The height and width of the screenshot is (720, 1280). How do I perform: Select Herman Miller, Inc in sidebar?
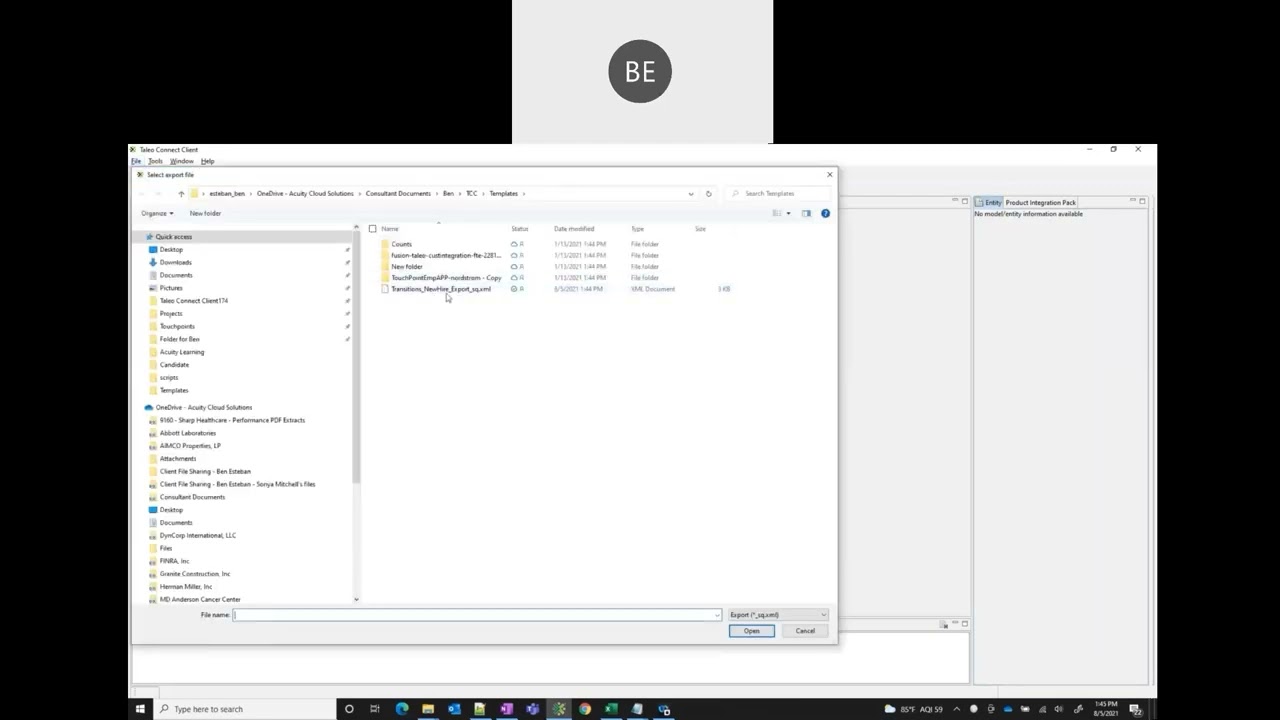[x=185, y=587]
